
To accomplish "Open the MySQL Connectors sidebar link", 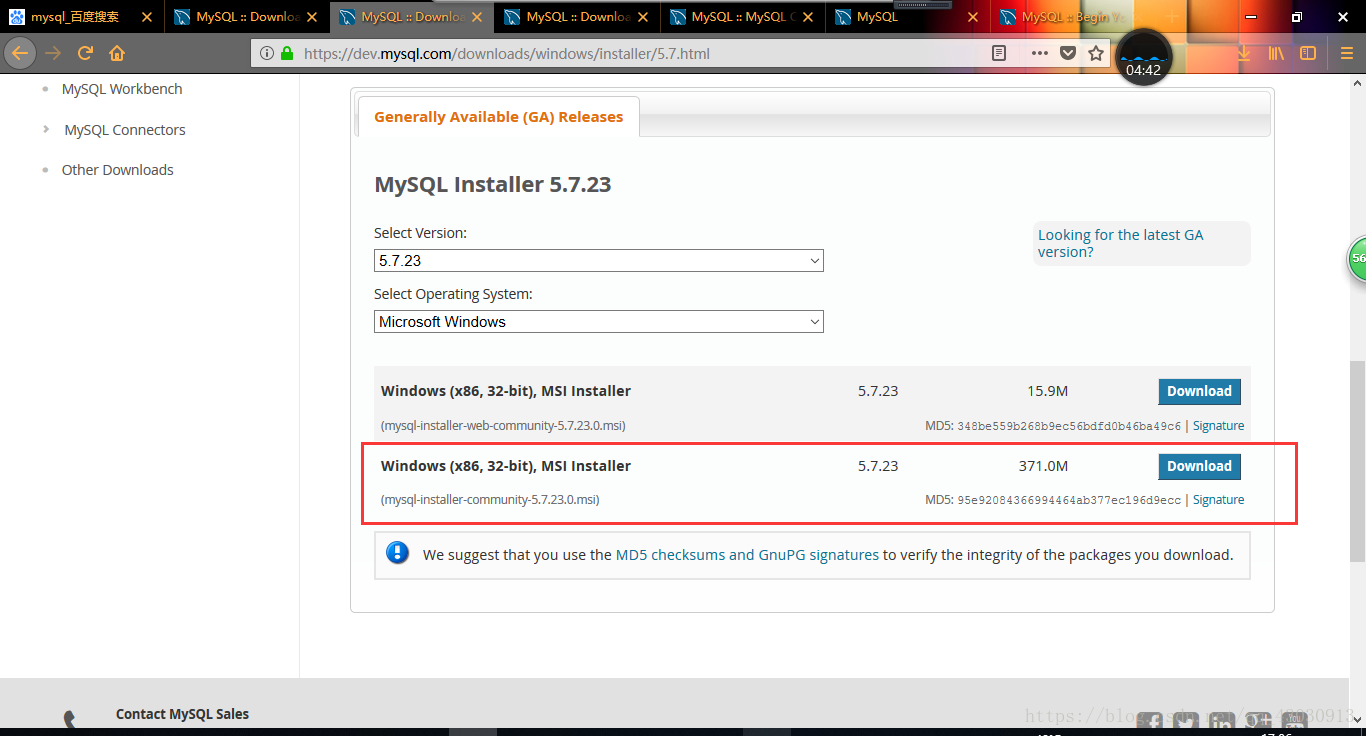I will pyautogui.click(x=125, y=130).
